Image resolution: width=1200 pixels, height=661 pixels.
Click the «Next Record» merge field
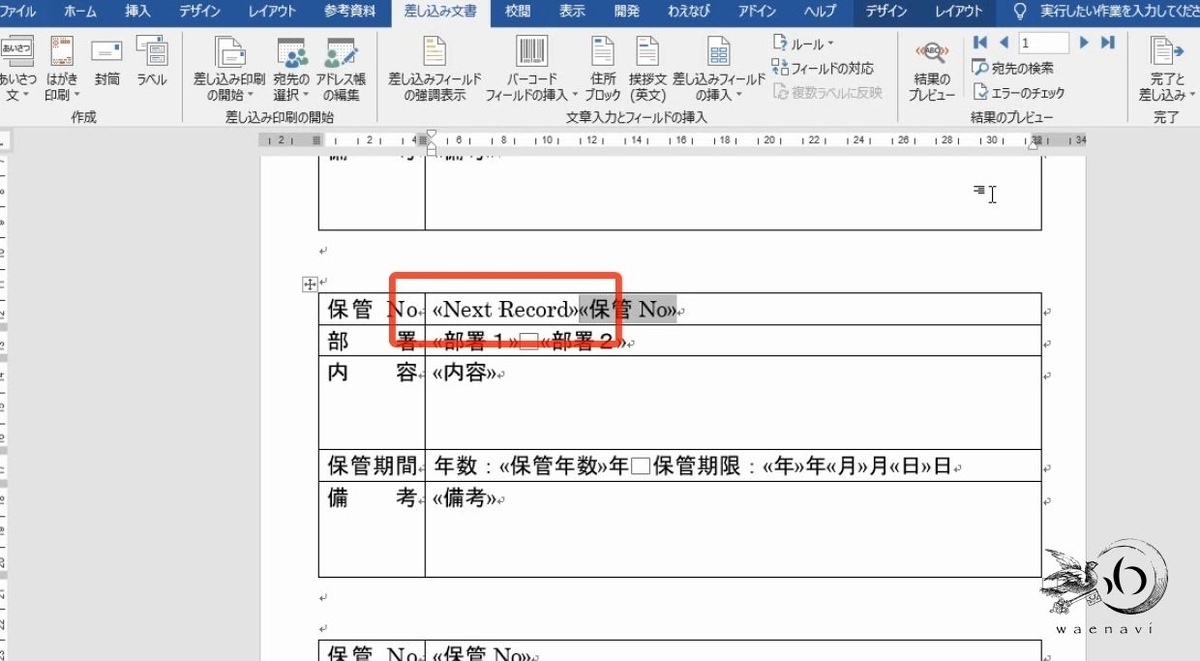pos(505,309)
